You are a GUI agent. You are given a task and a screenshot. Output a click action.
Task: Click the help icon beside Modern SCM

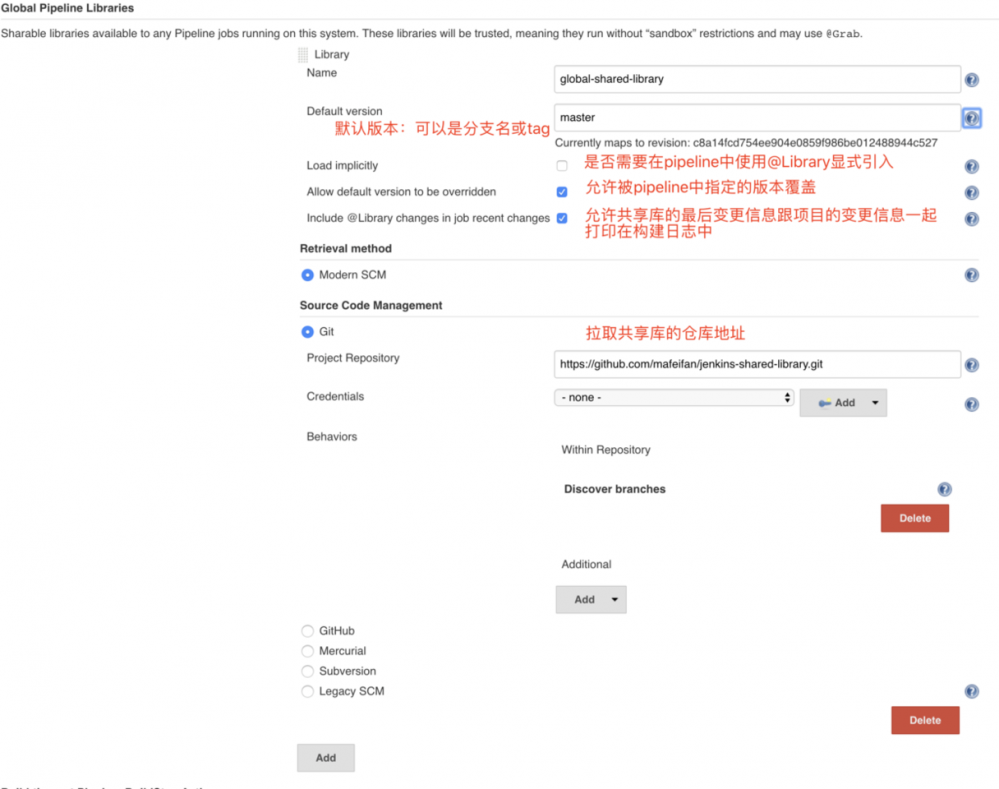coord(971,274)
